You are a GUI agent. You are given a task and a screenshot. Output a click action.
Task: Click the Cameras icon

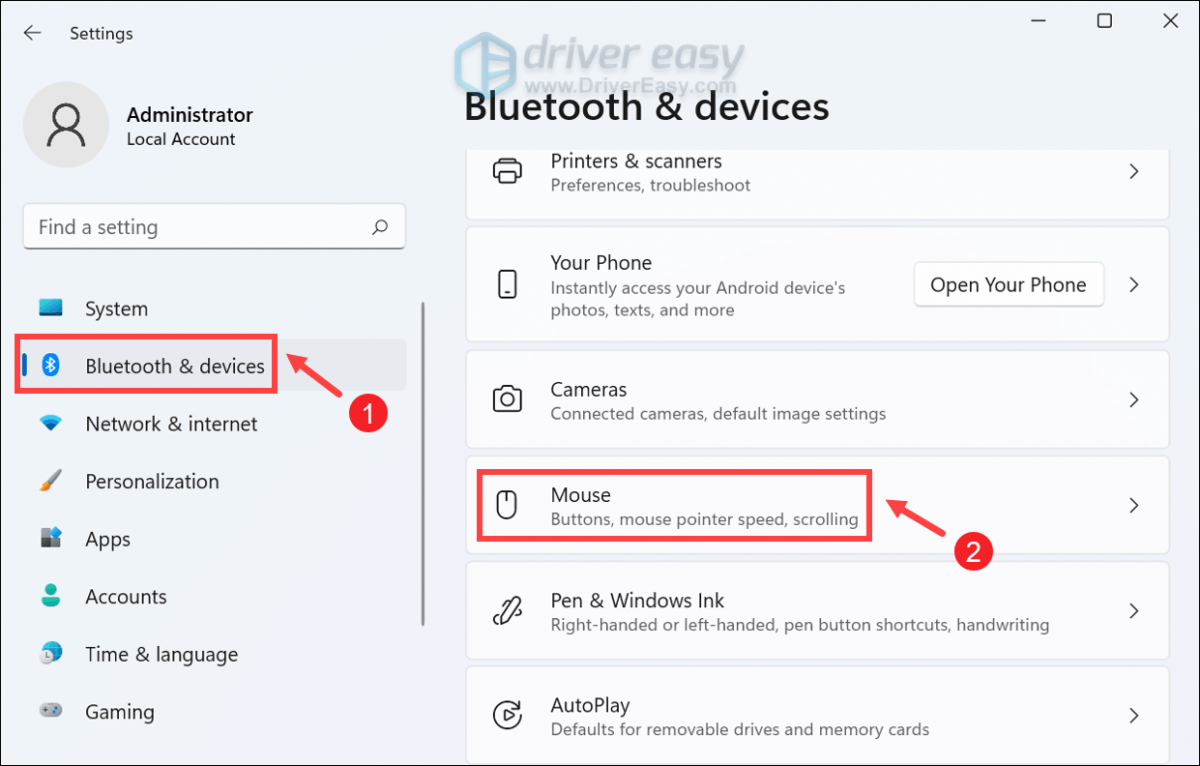508,399
